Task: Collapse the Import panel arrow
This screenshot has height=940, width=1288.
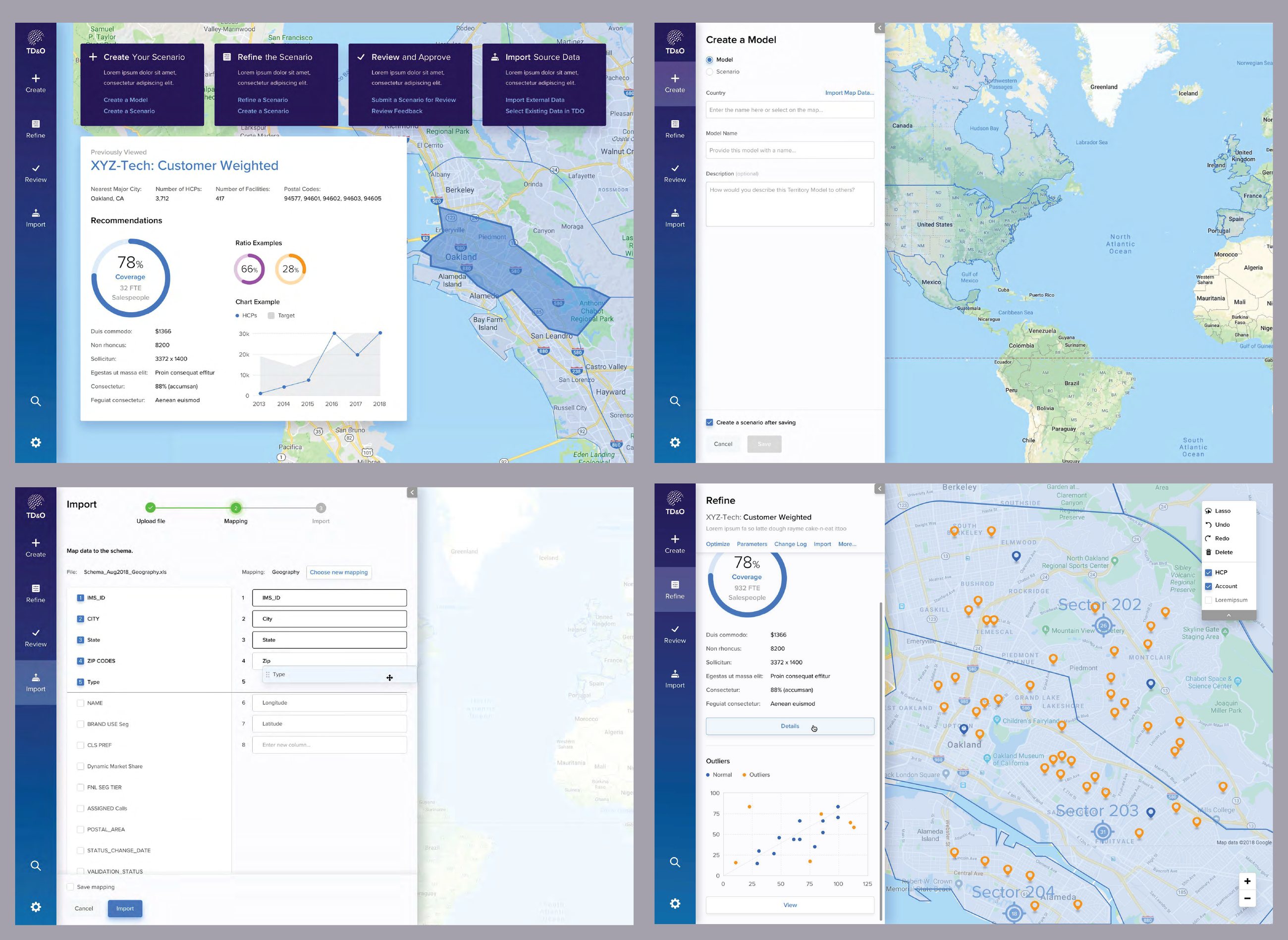Action: click(412, 492)
